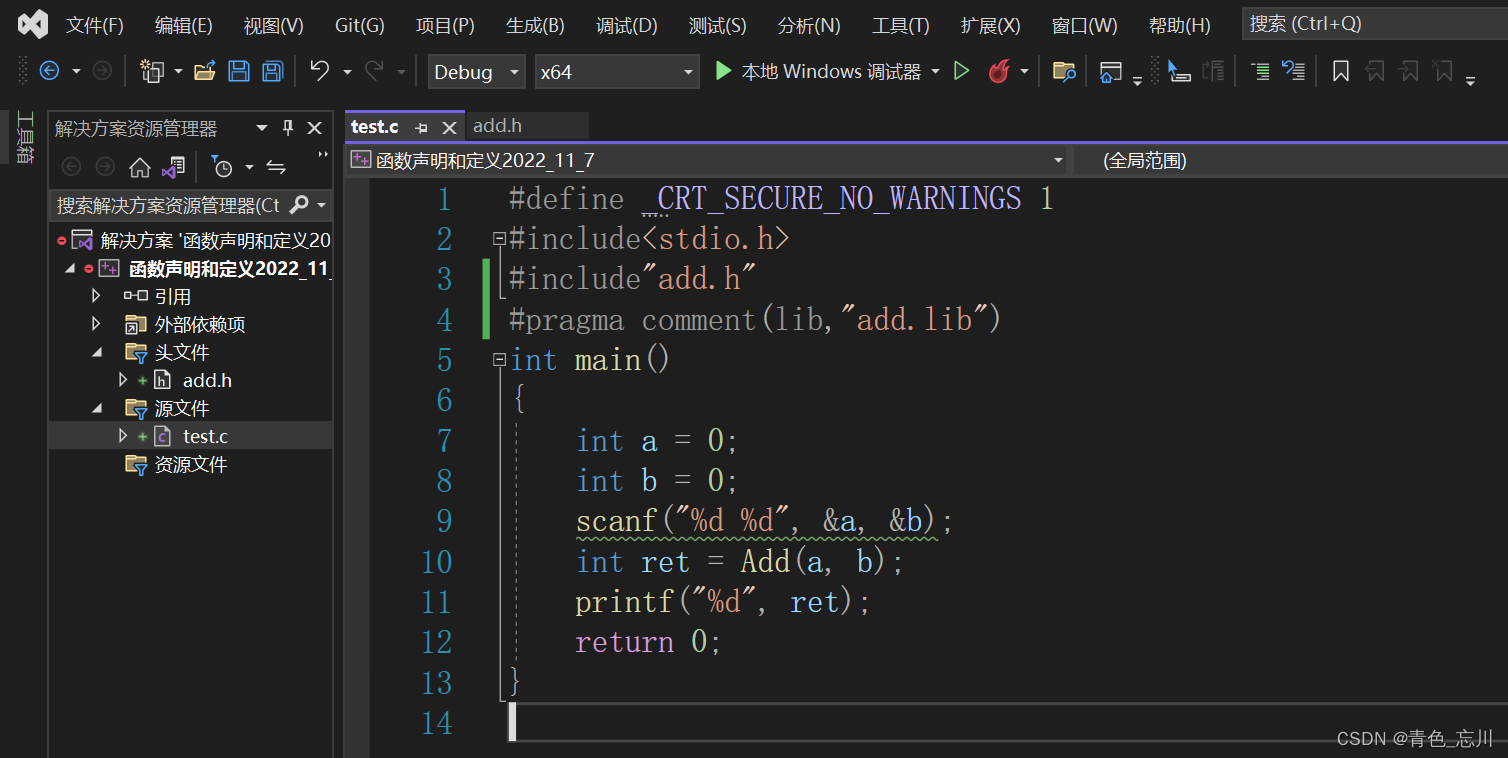
Task: Open the 函数声明和定义2022_11_7 project scope dropdown
Action: point(707,160)
